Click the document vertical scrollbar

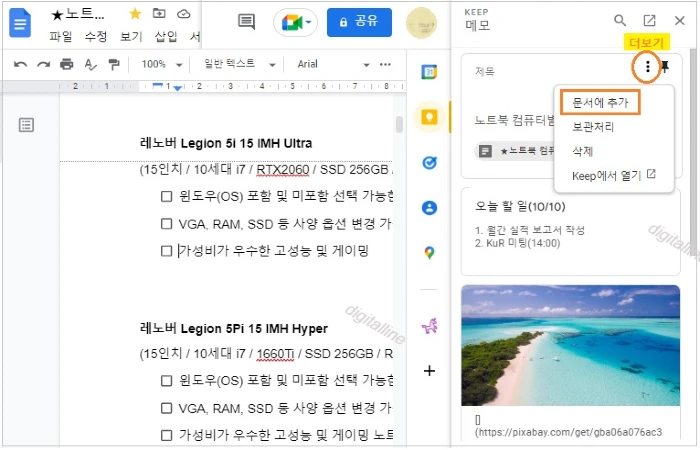399,125
